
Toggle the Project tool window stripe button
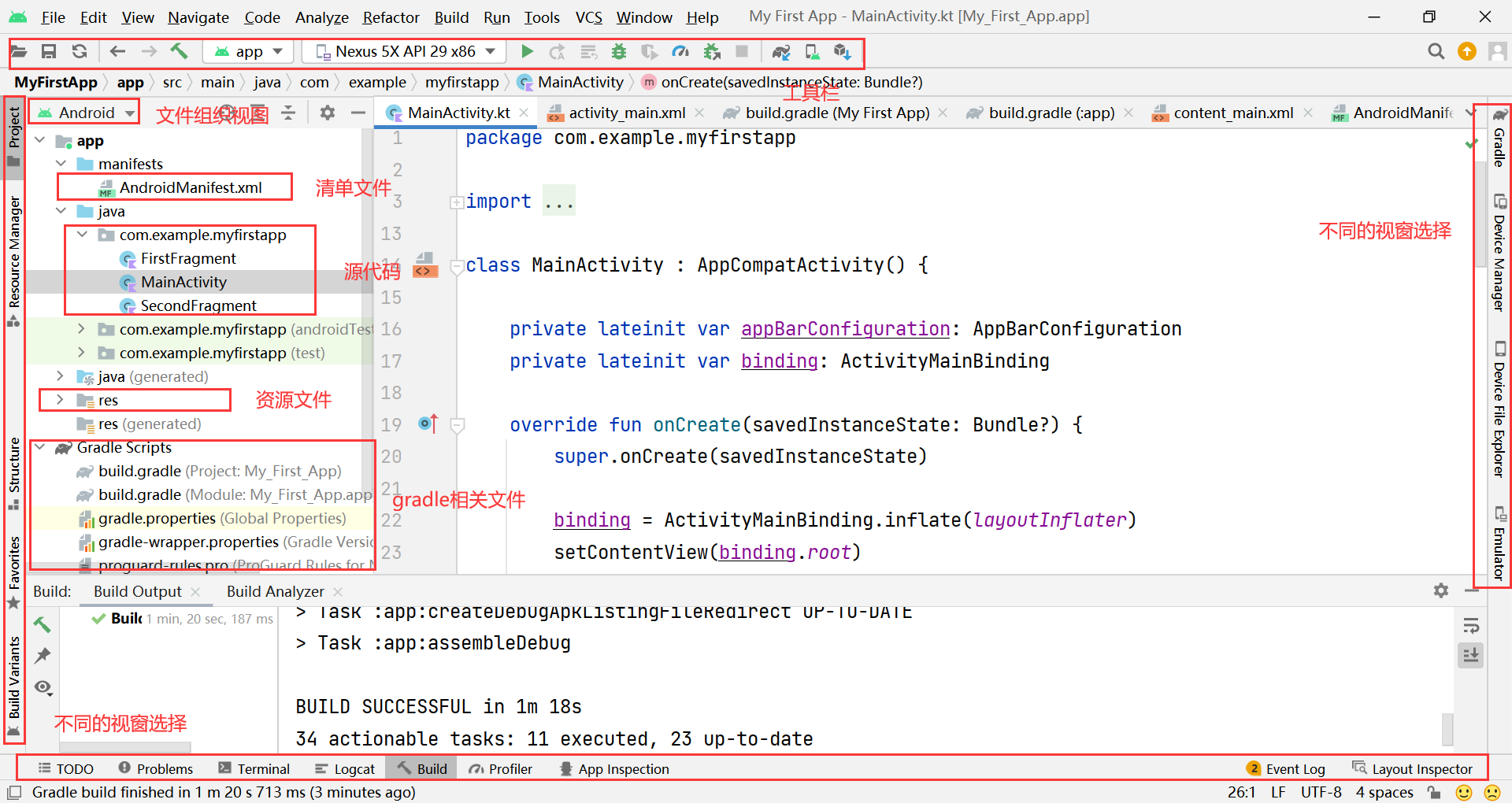[x=13, y=136]
